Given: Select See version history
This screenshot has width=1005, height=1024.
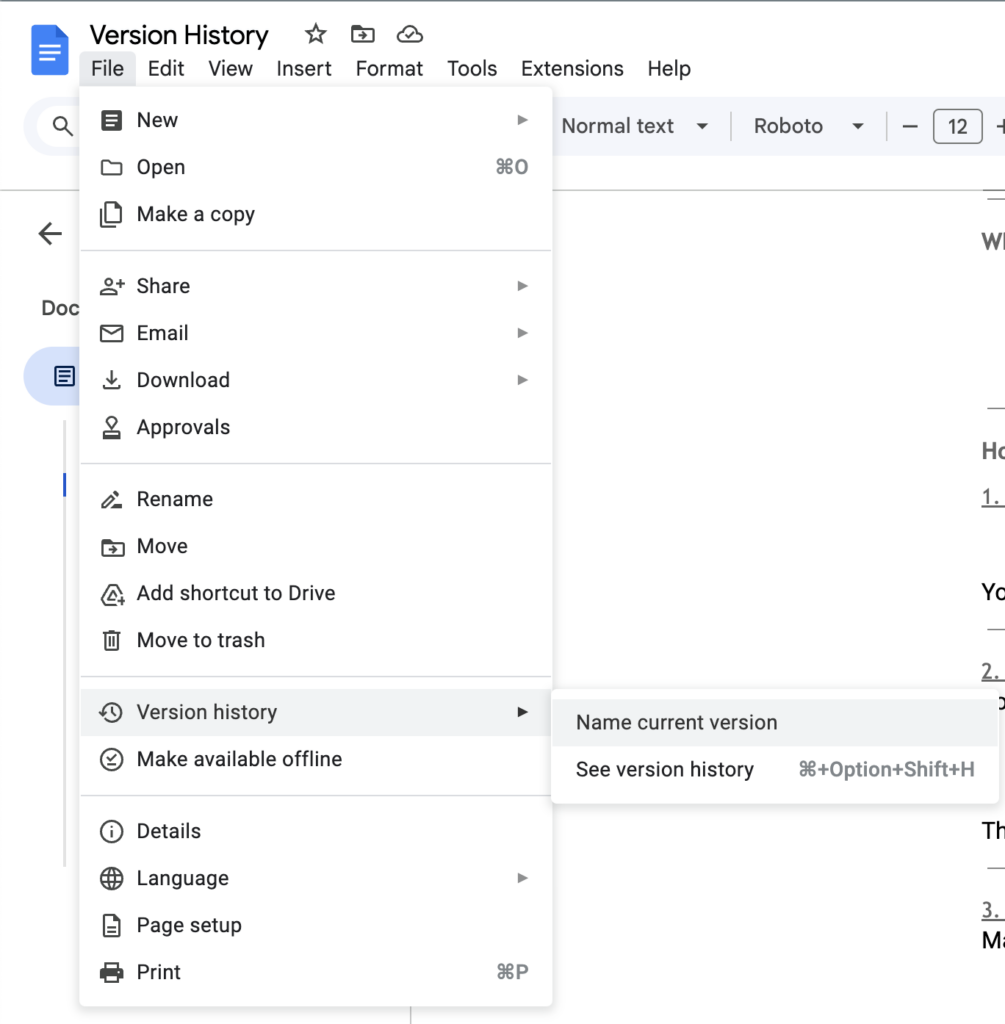Looking at the screenshot, I should pos(665,770).
